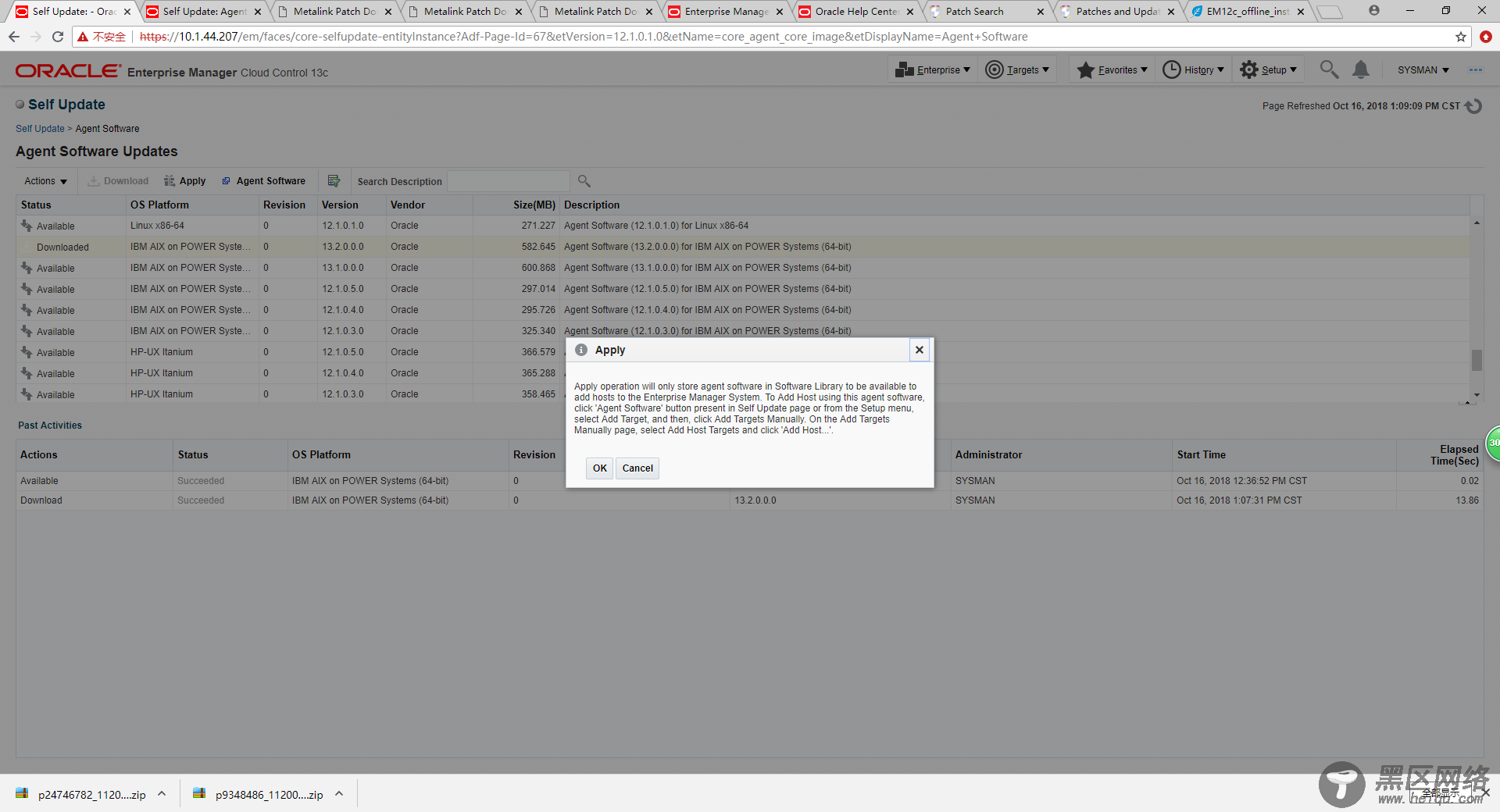Sort by the Version column header
This screenshot has width=1500, height=812.
[340, 205]
